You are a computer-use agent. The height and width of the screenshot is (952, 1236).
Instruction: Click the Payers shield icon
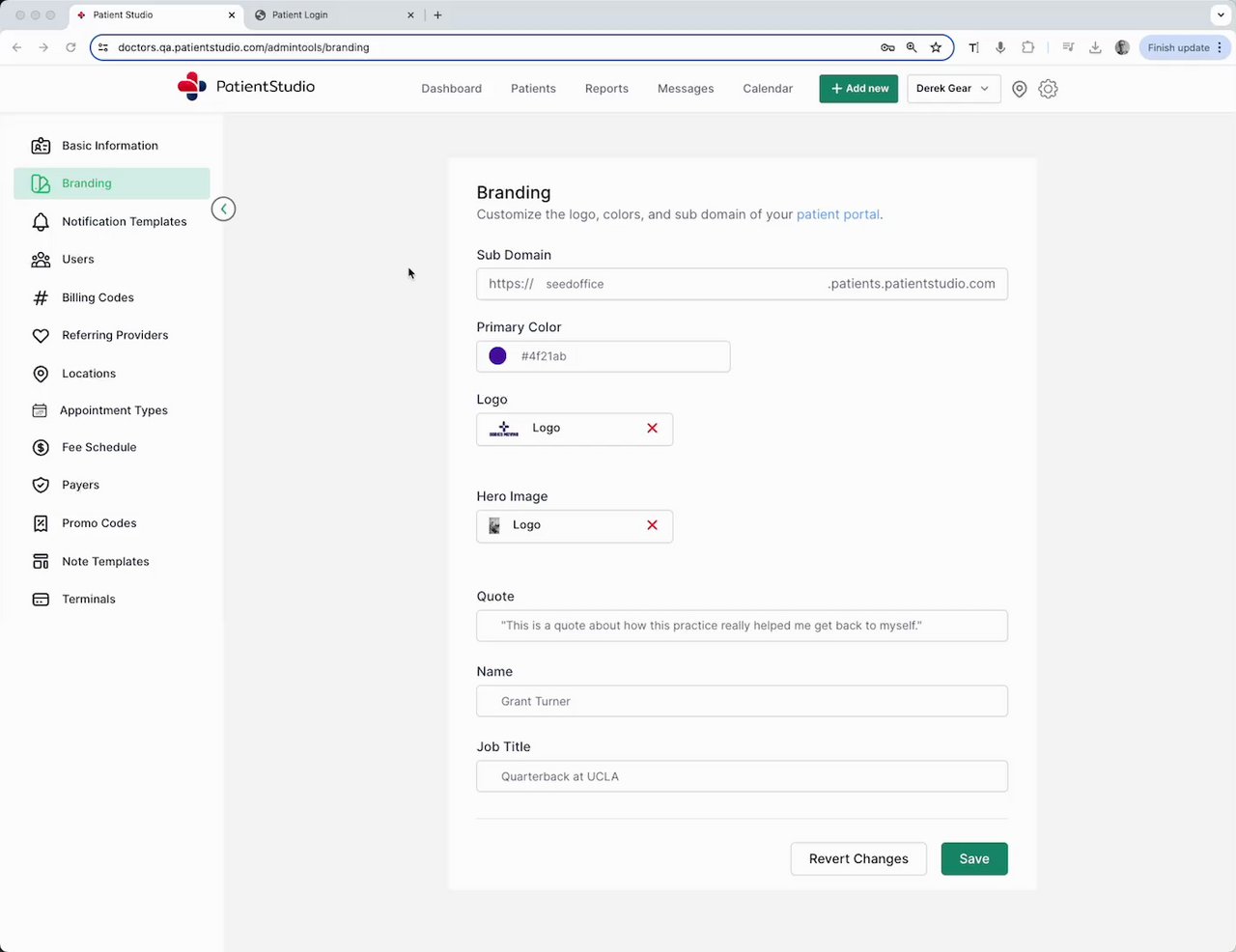point(41,486)
